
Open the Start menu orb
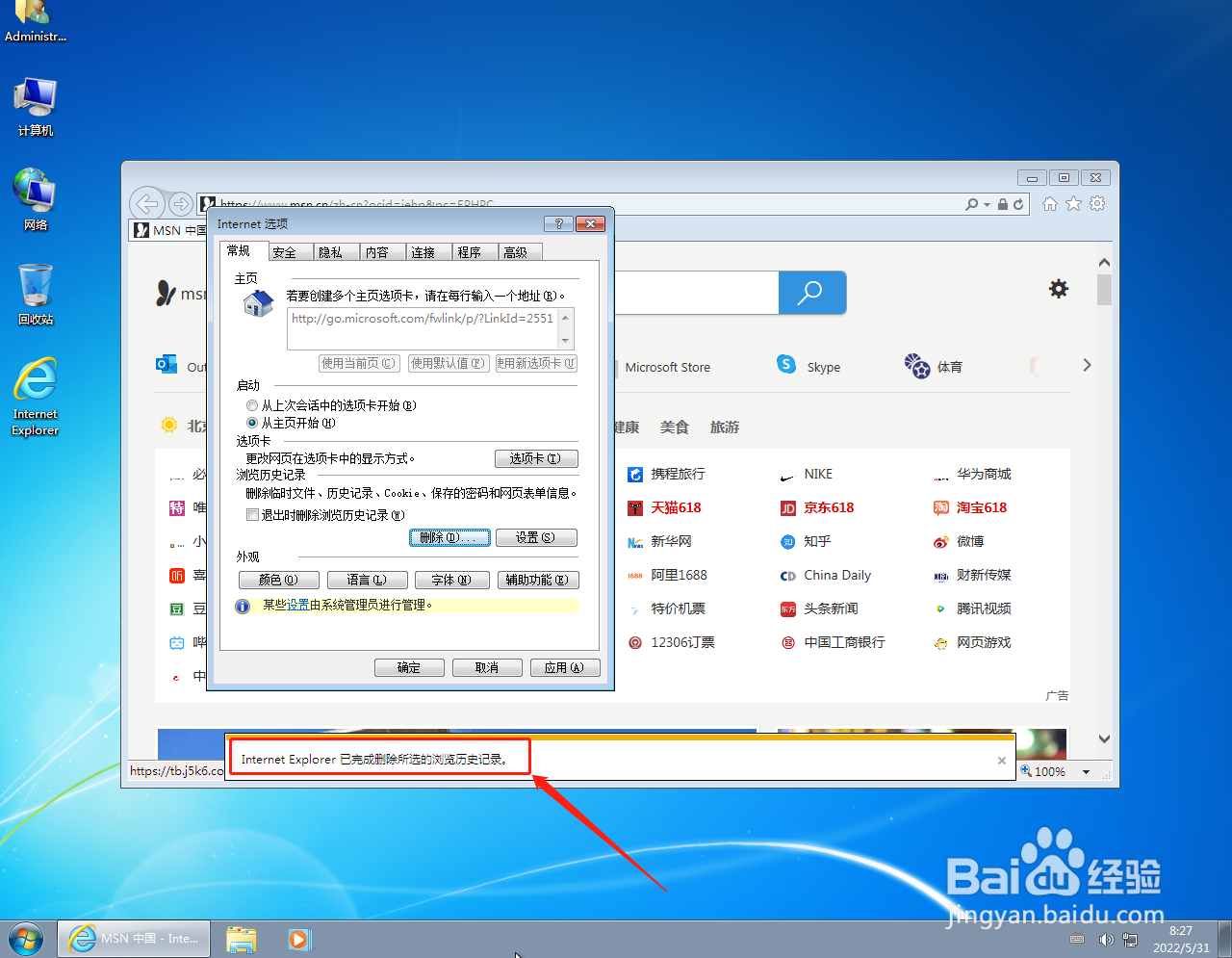(x=26, y=939)
